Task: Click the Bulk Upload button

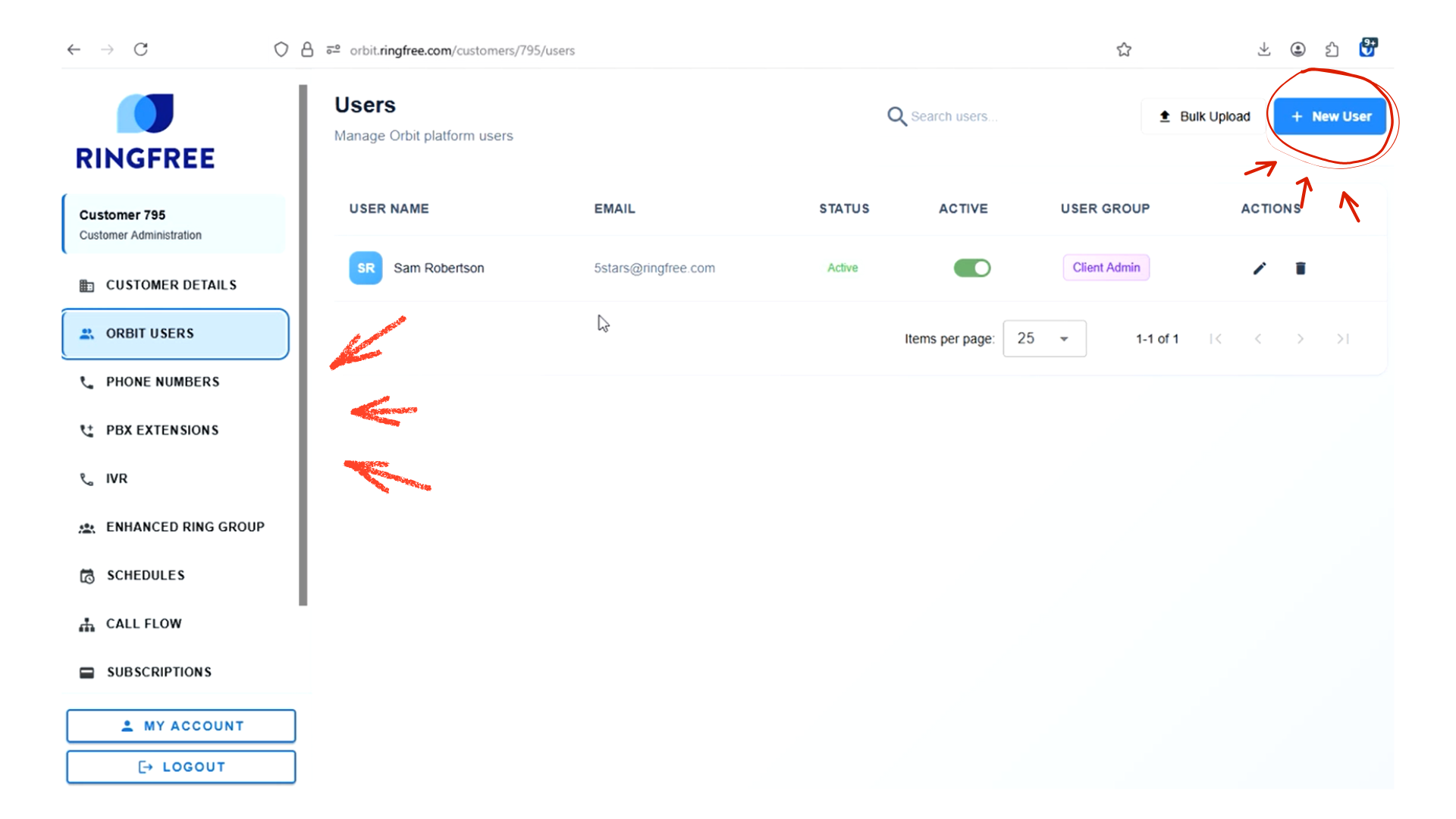Action: 1204,117
